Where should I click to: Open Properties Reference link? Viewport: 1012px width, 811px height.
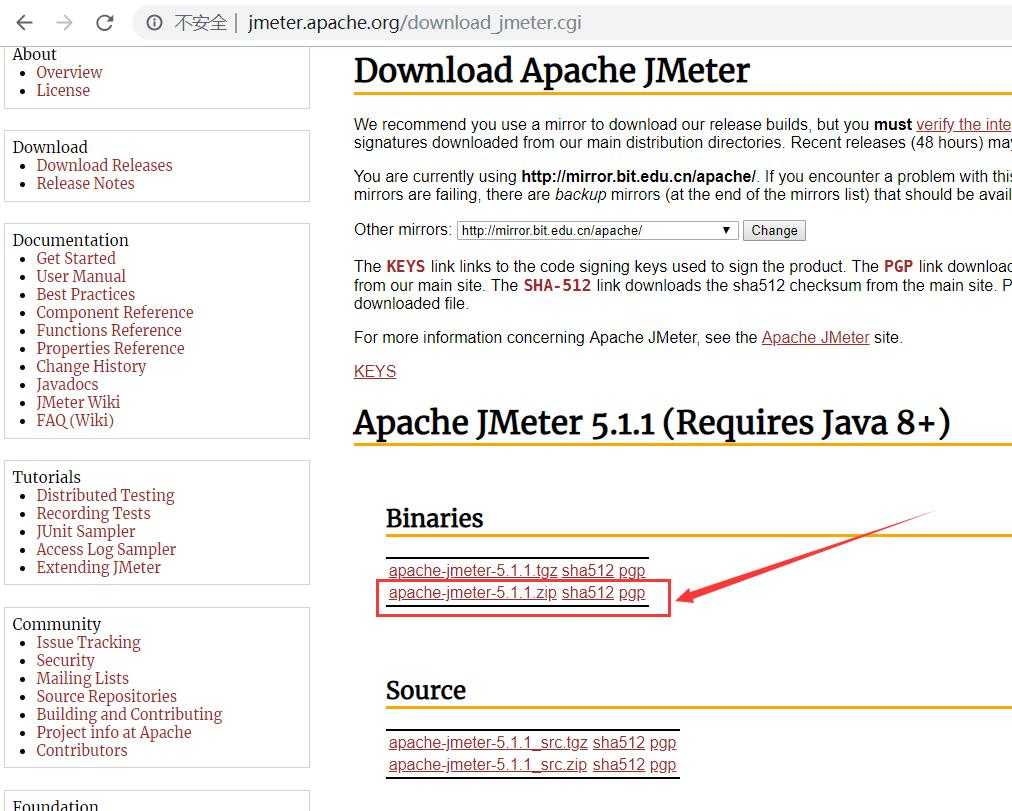(110, 348)
